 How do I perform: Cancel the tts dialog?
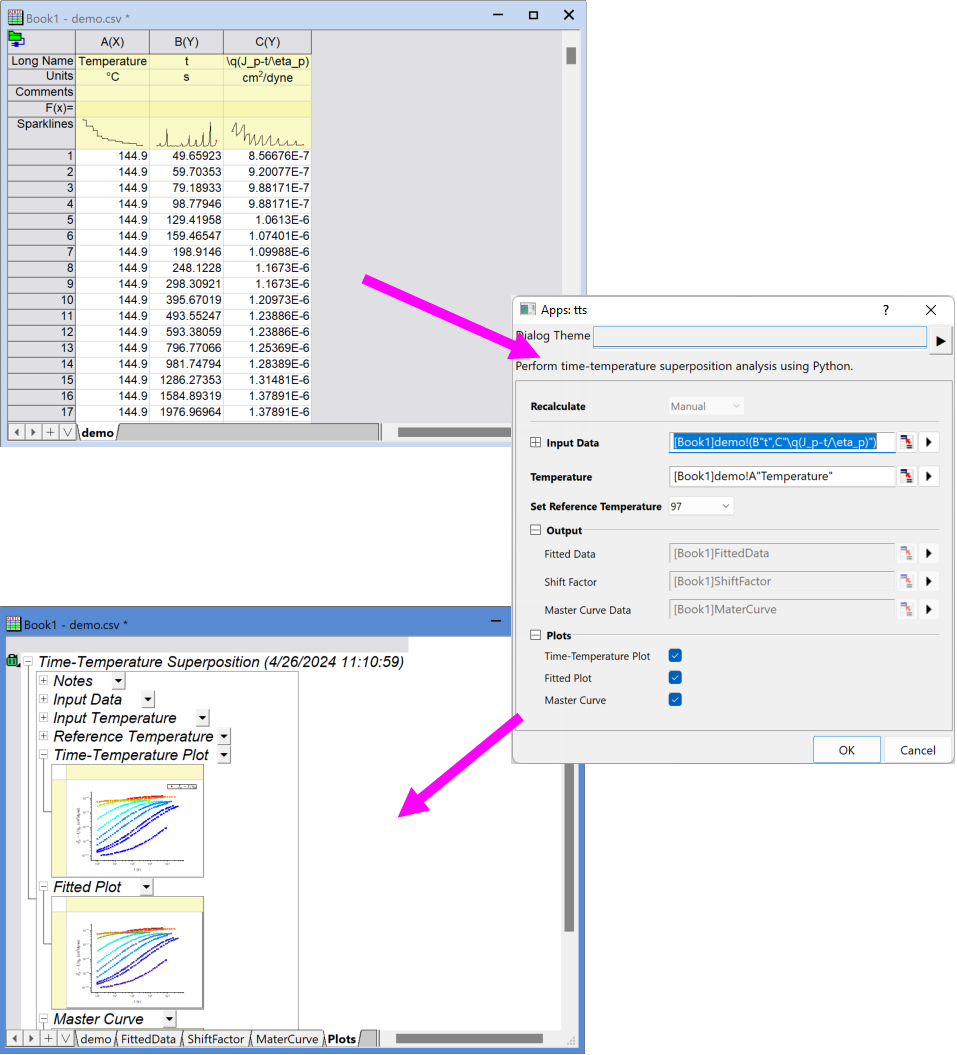pyautogui.click(x=916, y=749)
